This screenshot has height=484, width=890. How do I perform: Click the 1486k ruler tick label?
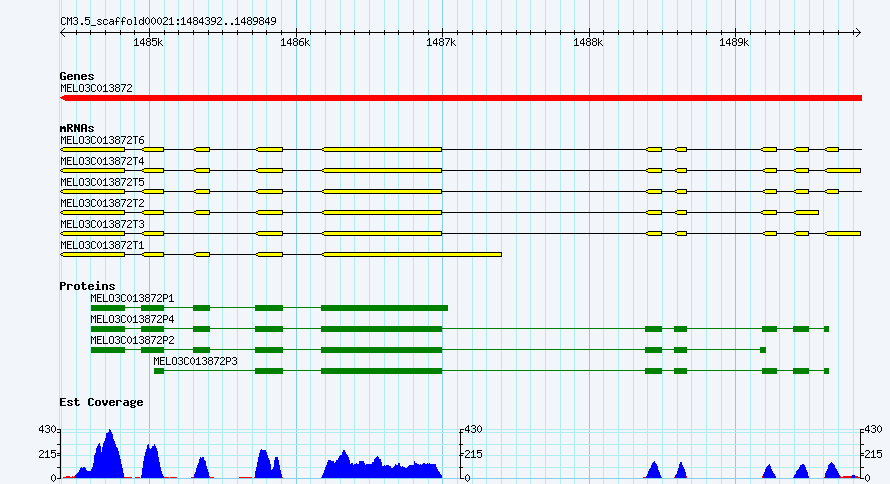[295, 43]
